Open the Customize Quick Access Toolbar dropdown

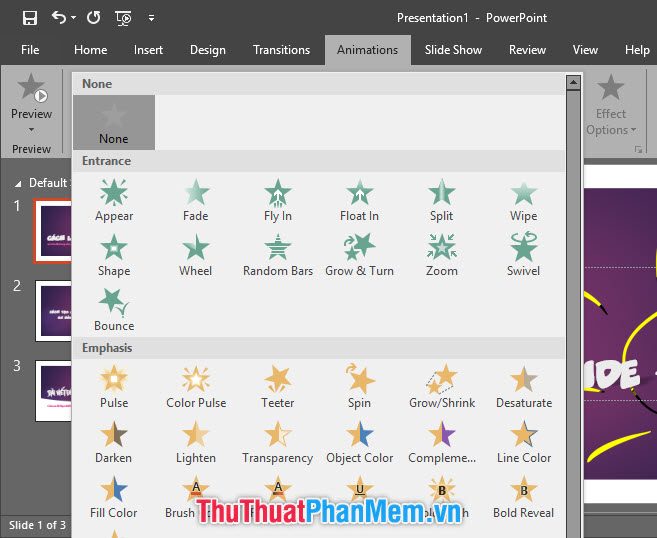point(151,17)
